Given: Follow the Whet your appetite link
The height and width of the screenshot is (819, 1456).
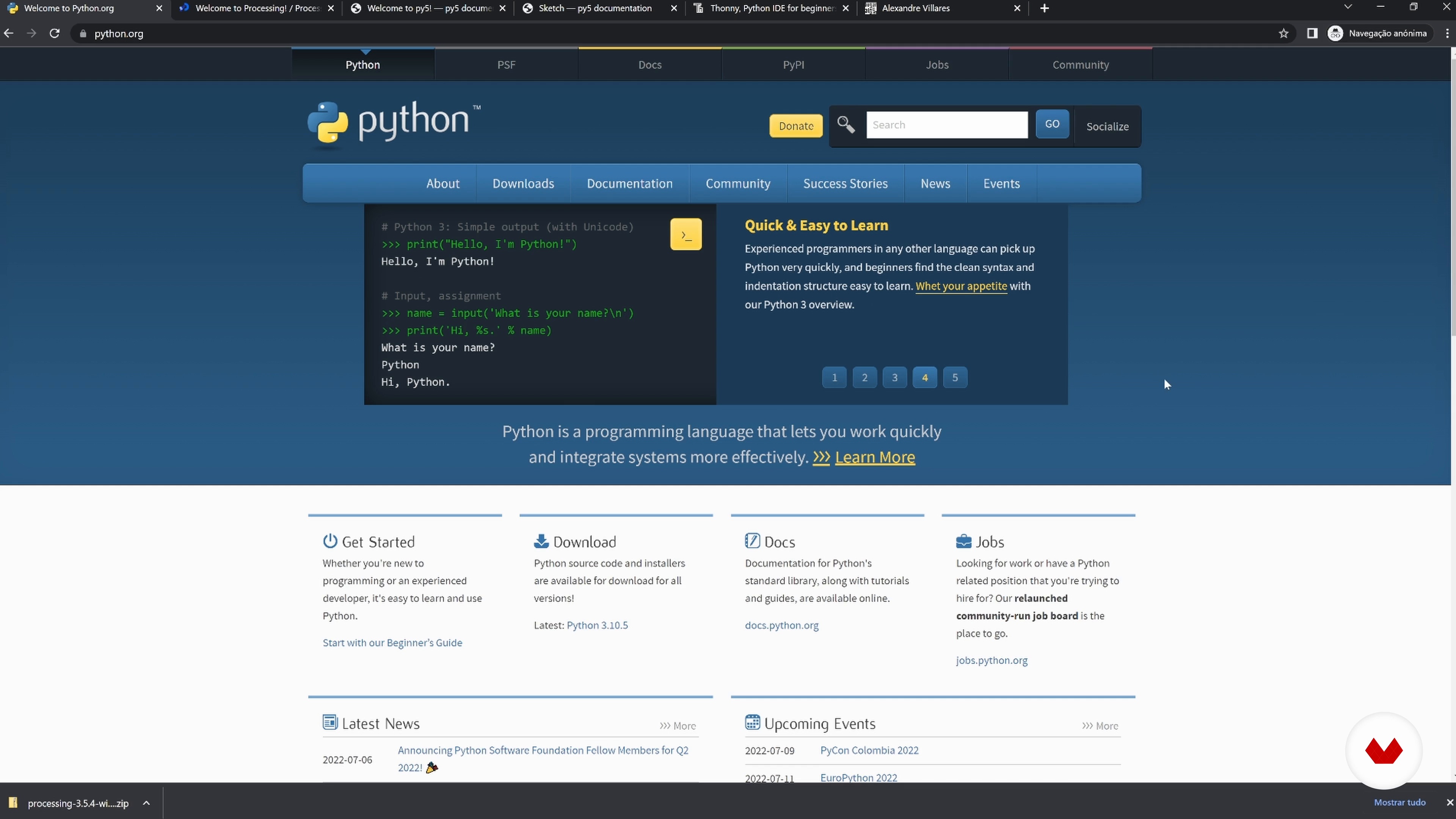Looking at the screenshot, I should click(x=961, y=286).
